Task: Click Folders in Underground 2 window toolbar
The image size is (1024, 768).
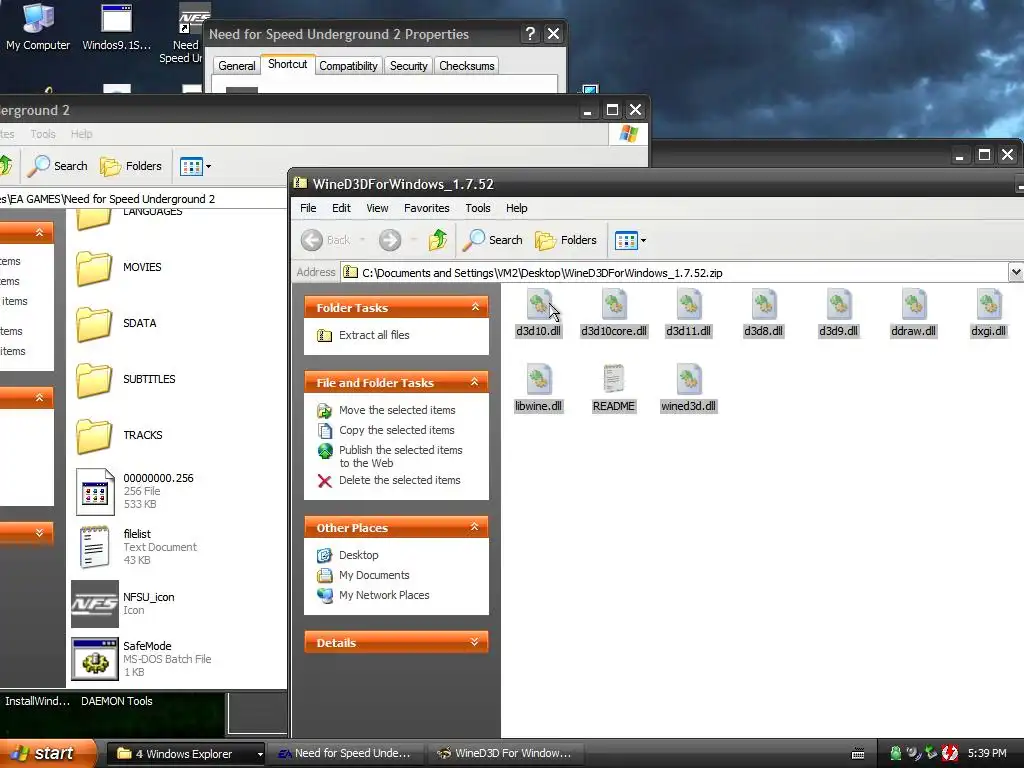Action: pos(131,166)
